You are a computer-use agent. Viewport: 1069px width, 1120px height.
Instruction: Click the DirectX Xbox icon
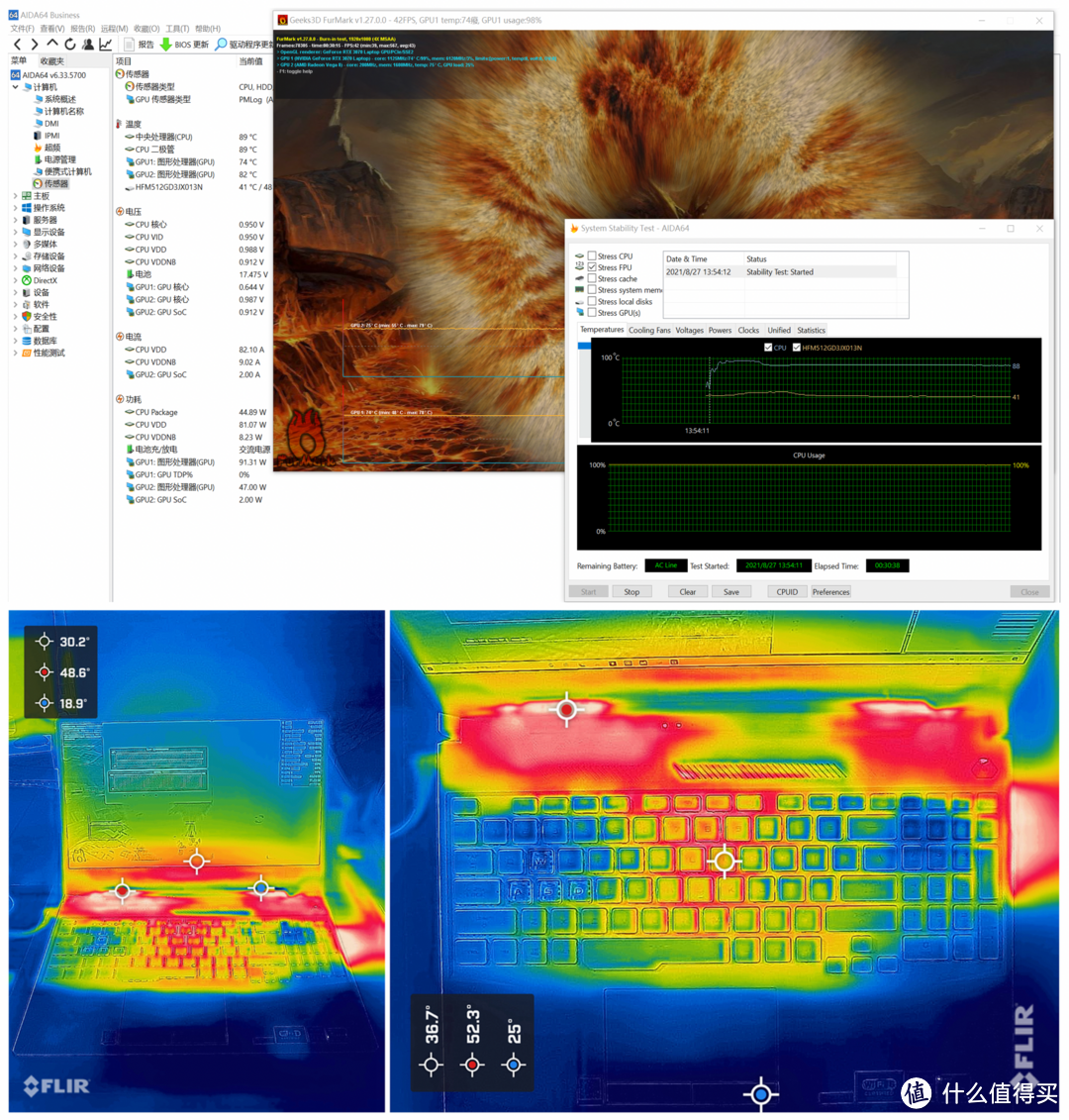27,280
